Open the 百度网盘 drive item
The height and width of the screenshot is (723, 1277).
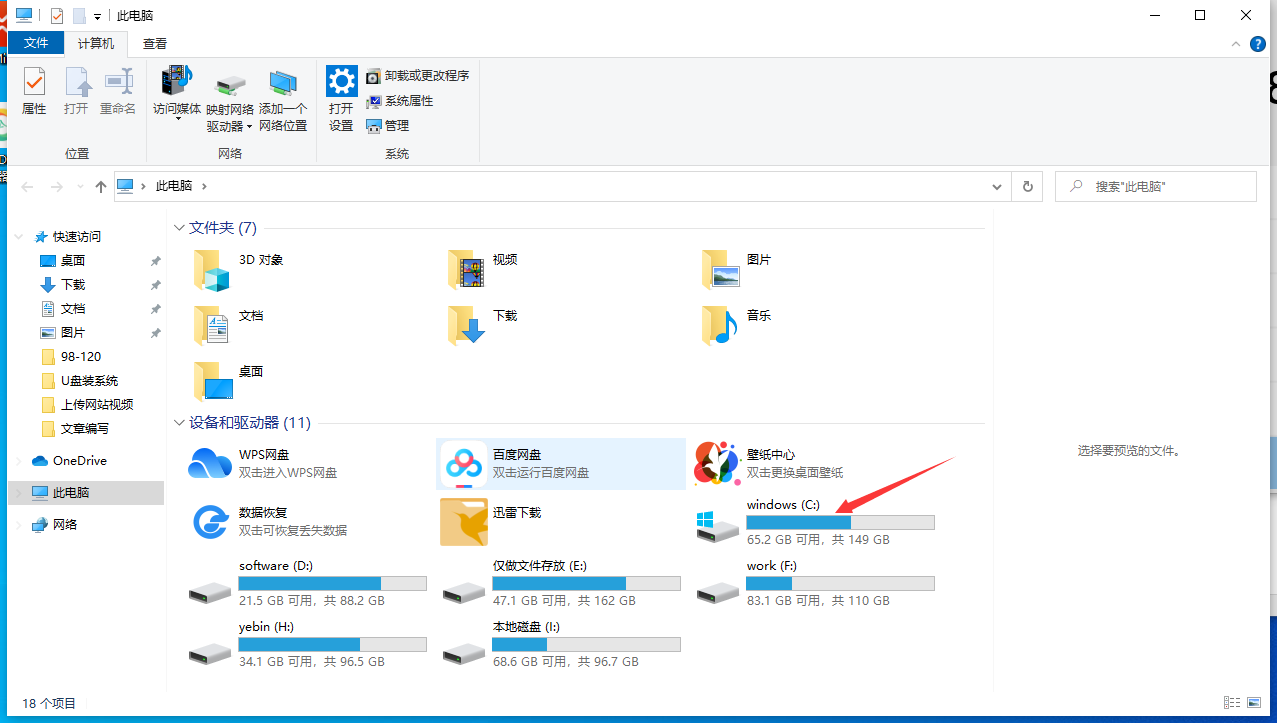[x=463, y=464]
